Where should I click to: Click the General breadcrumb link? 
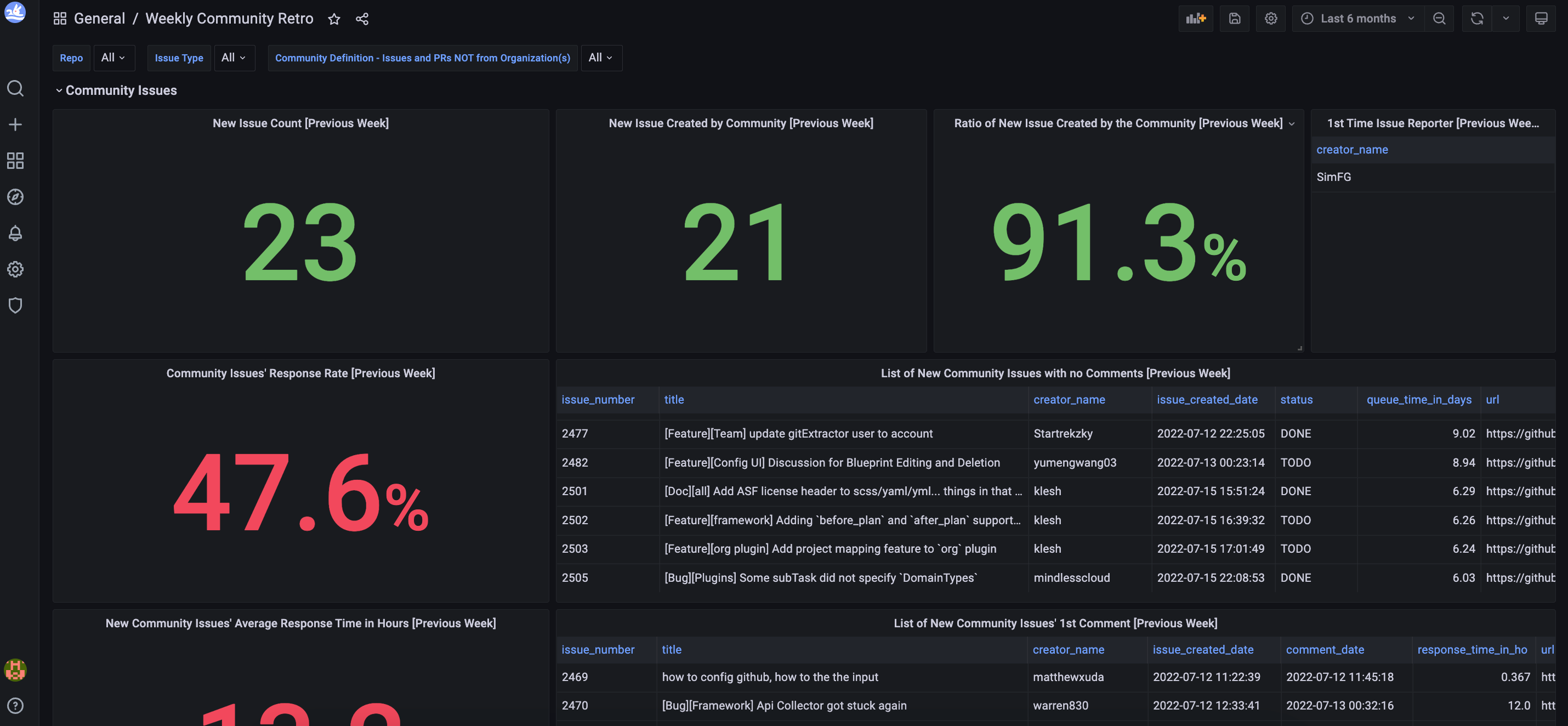99,19
